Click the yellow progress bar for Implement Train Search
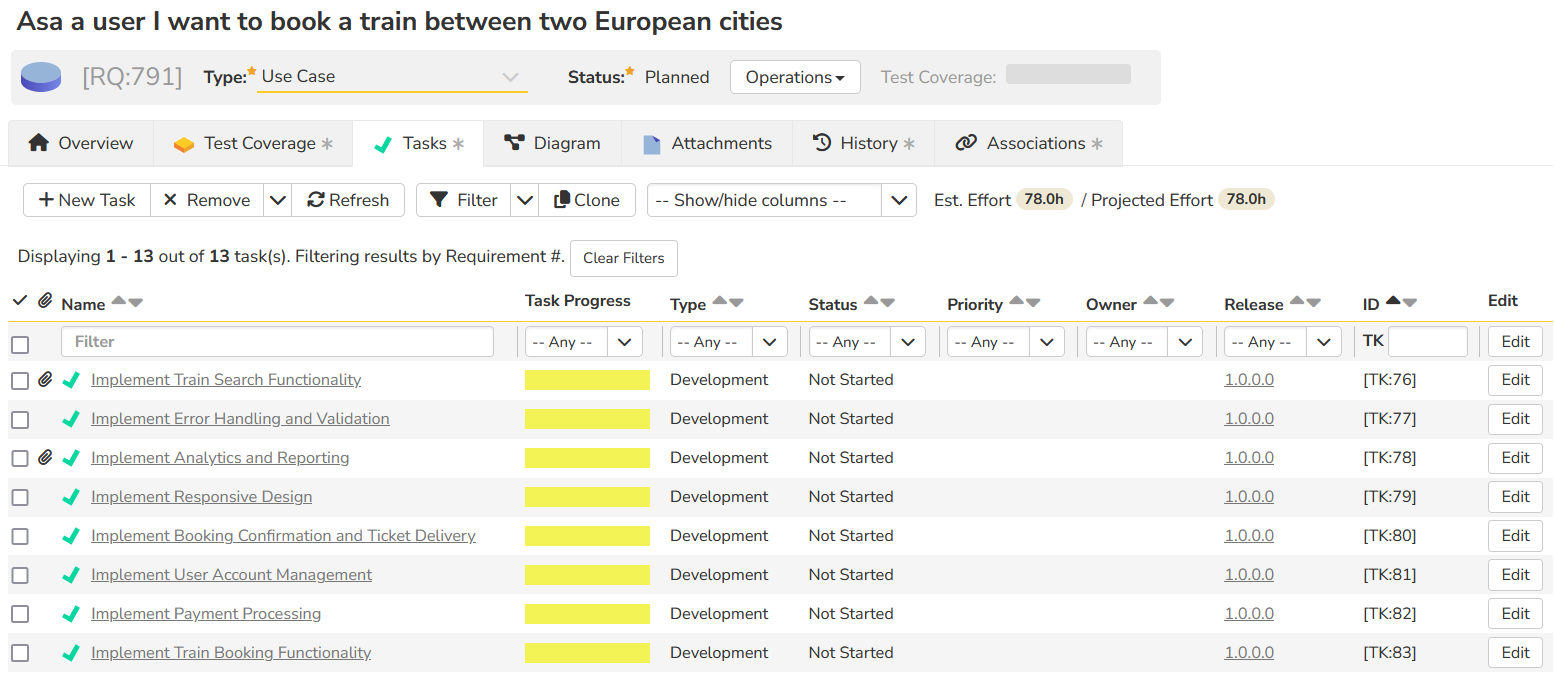 pos(587,380)
